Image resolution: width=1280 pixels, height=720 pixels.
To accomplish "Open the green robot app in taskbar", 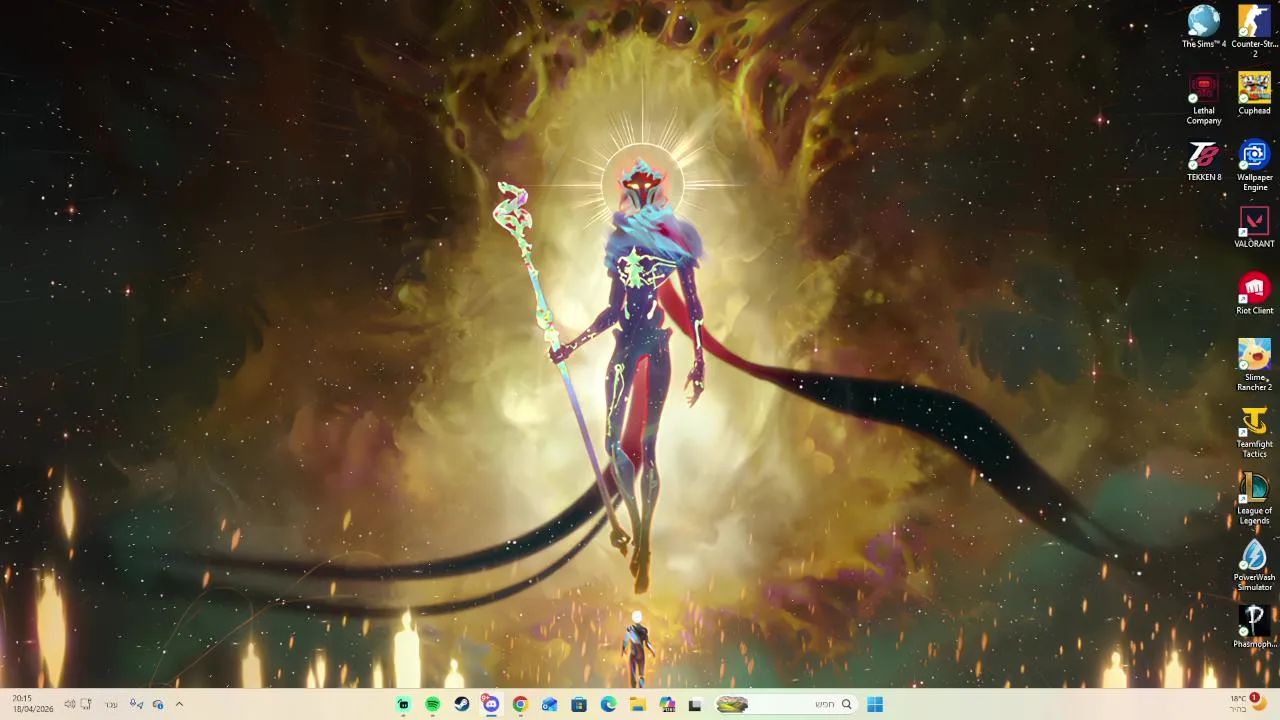I will [x=403, y=705].
